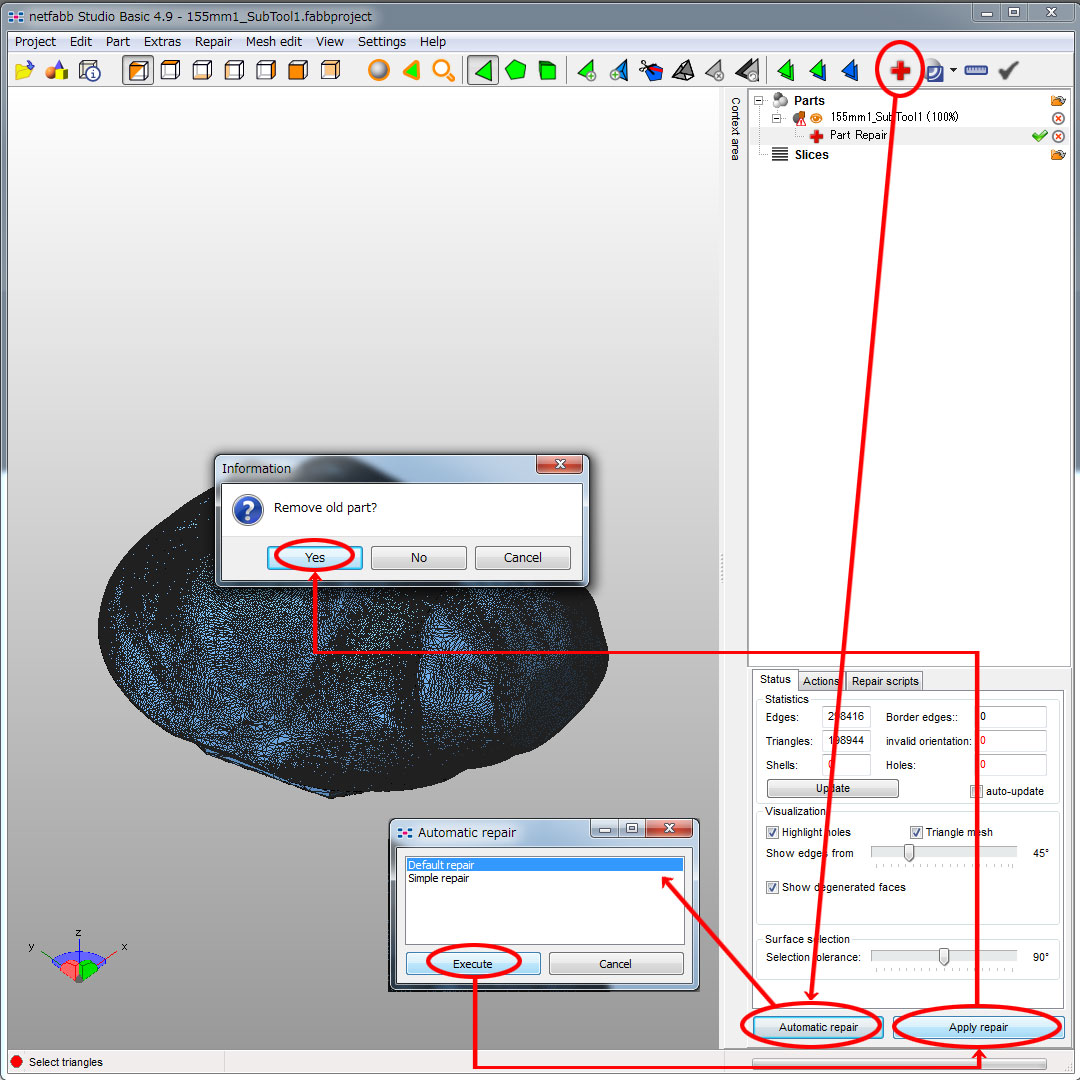Select the Part Repair tree item
Screen dimensions: 1080x1080
coord(858,135)
